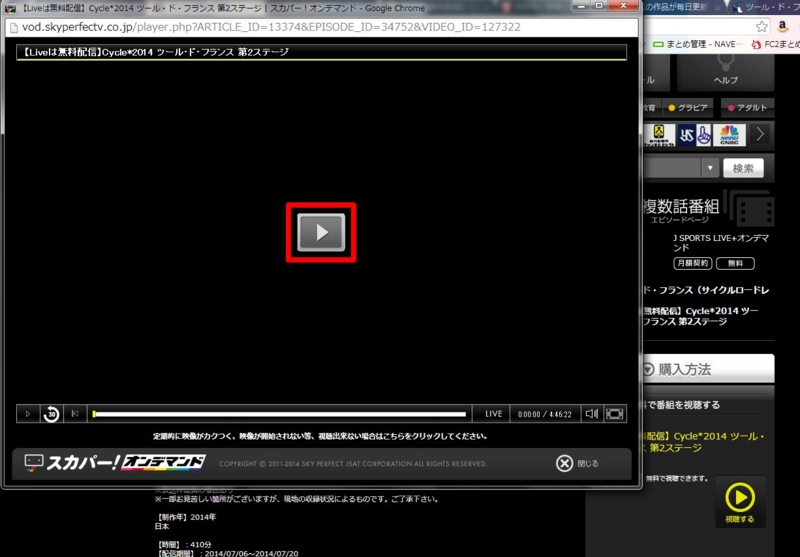Click the 検索 search button
This screenshot has width=800, height=557.
click(743, 168)
